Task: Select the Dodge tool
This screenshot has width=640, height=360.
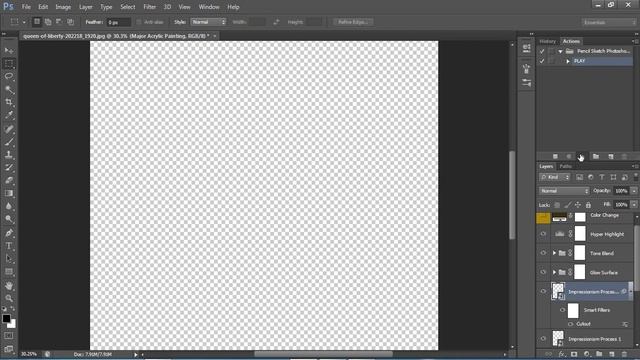Action: click(9, 219)
